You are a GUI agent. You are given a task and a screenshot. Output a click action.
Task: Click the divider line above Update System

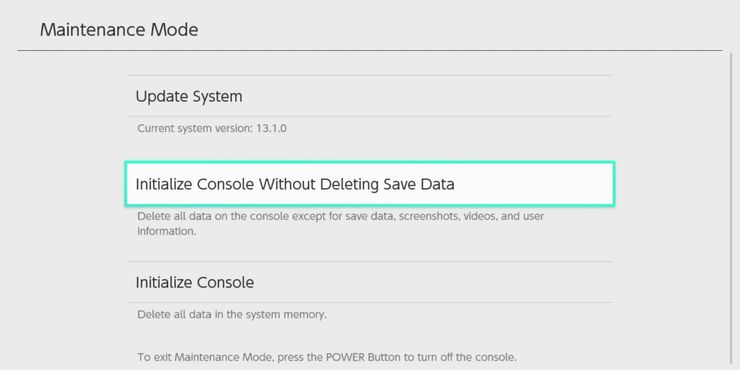pos(370,76)
